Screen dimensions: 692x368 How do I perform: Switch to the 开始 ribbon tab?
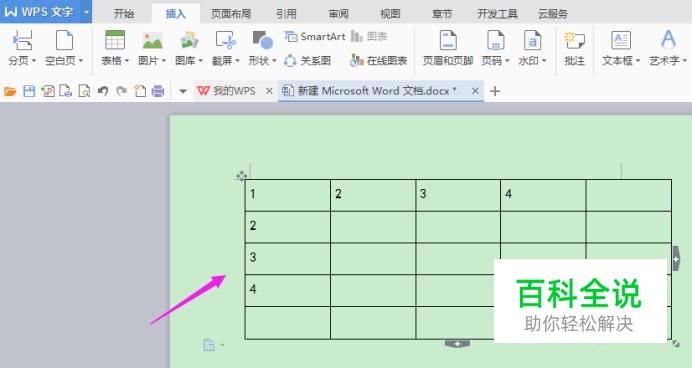(x=124, y=14)
